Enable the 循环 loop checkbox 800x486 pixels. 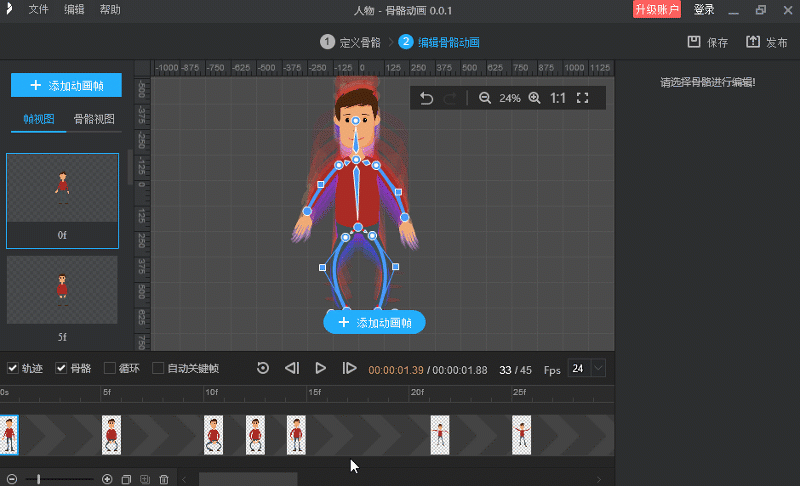[x=109, y=368]
